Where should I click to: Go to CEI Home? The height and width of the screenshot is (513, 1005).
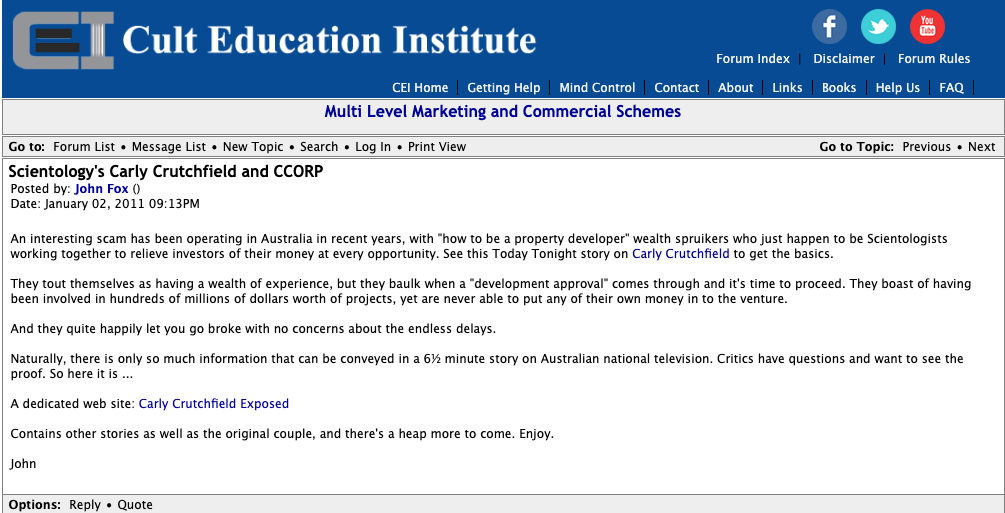420,88
